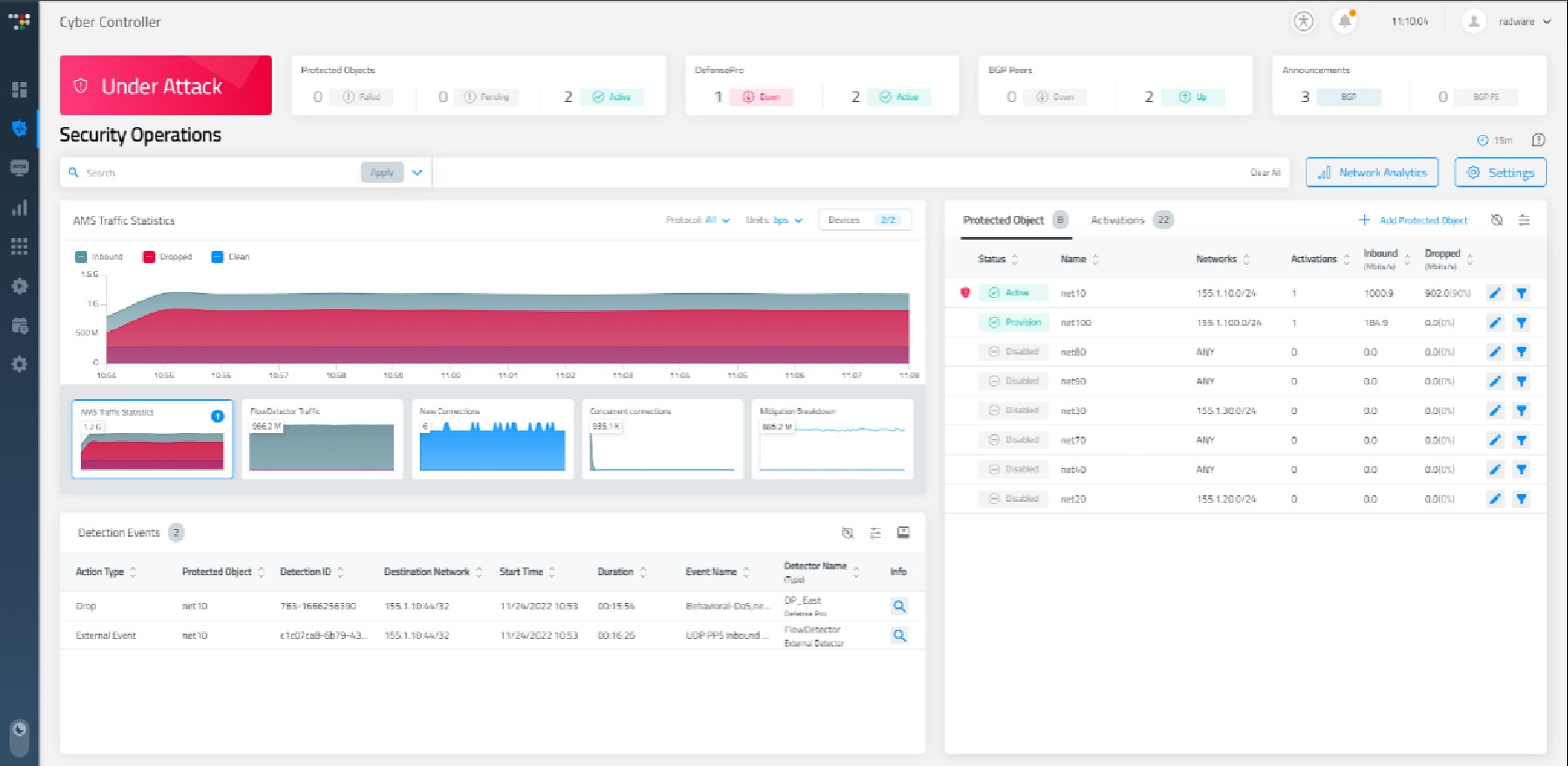Filter by the net90 protected object
The height and width of the screenshot is (766, 1568).
coord(1521,382)
